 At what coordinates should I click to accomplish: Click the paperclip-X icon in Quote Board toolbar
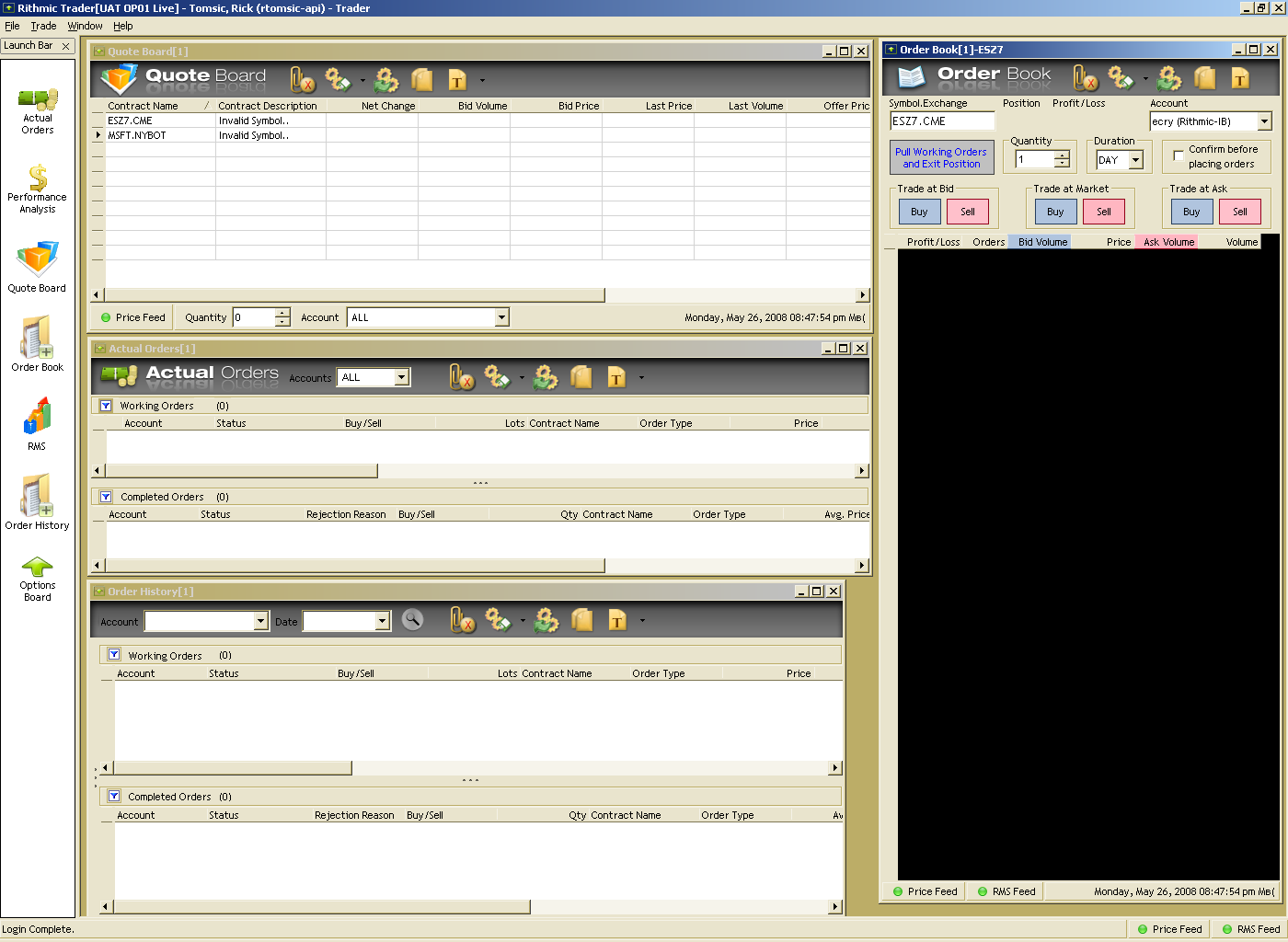[303, 80]
